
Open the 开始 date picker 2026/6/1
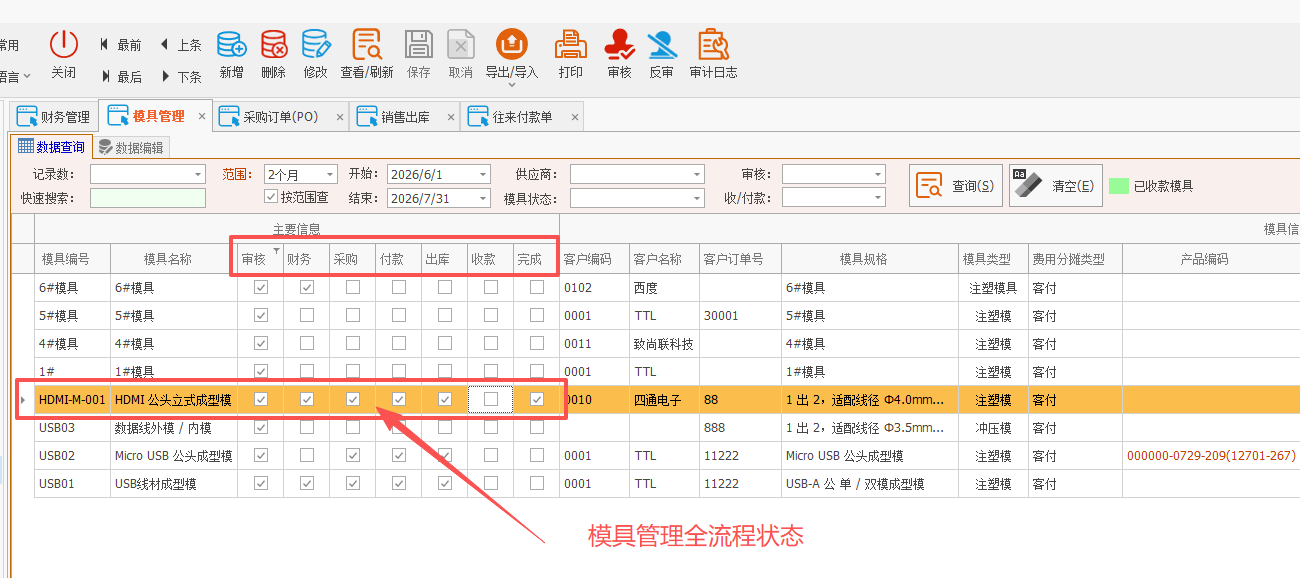click(483, 174)
